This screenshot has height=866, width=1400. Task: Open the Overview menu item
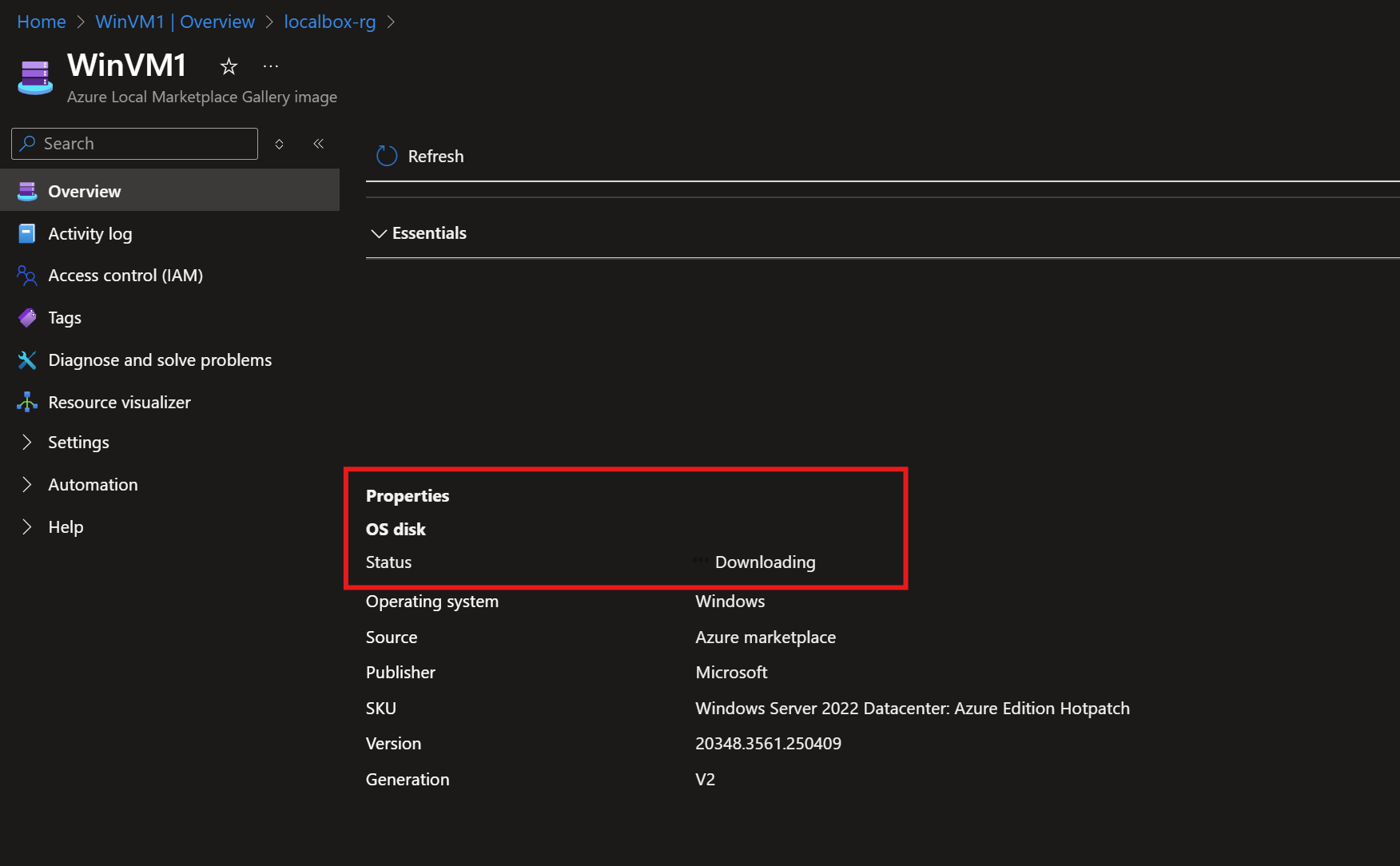(x=169, y=191)
